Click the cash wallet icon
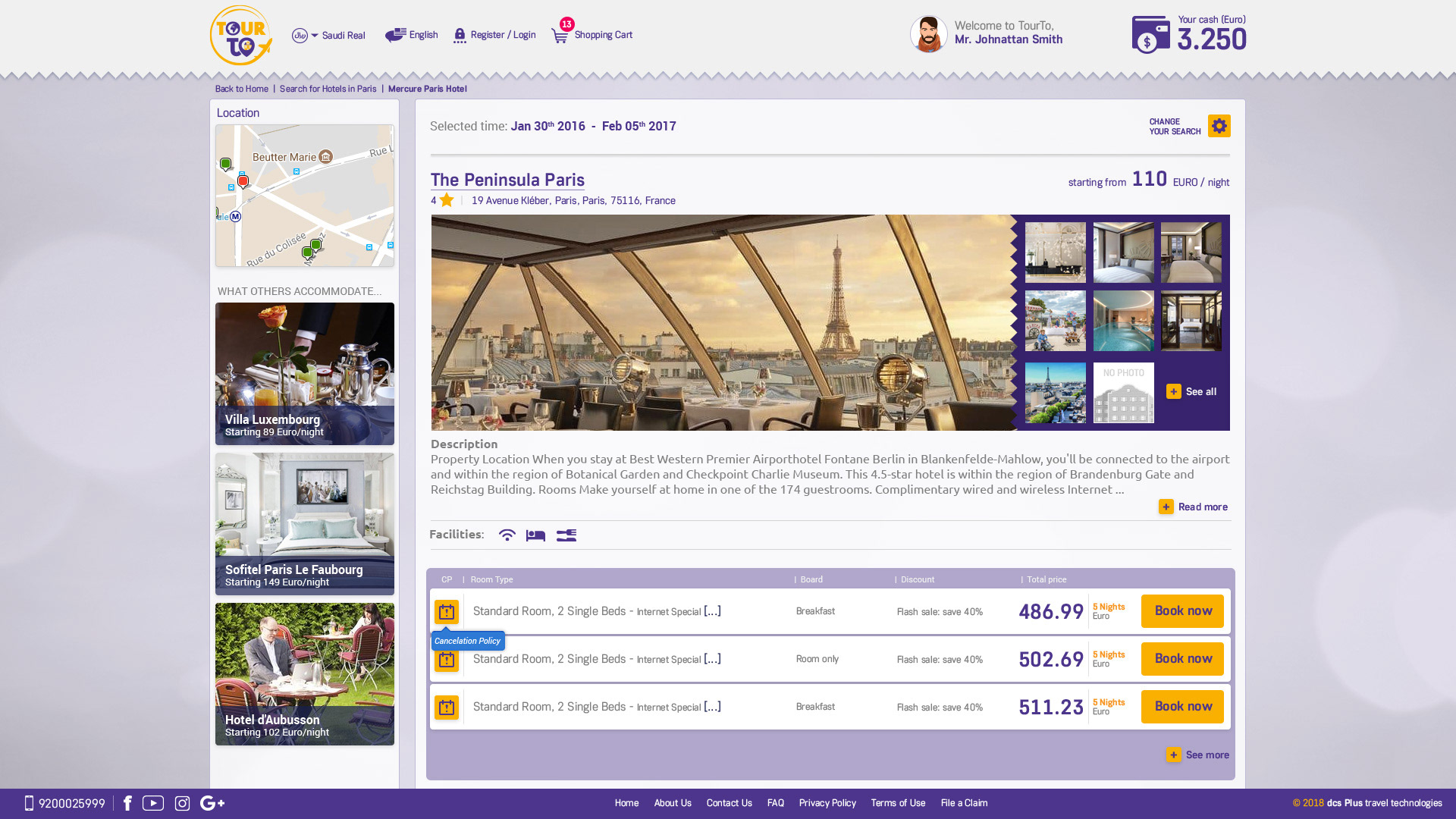Screen dimensions: 1456x819 click(1150, 35)
